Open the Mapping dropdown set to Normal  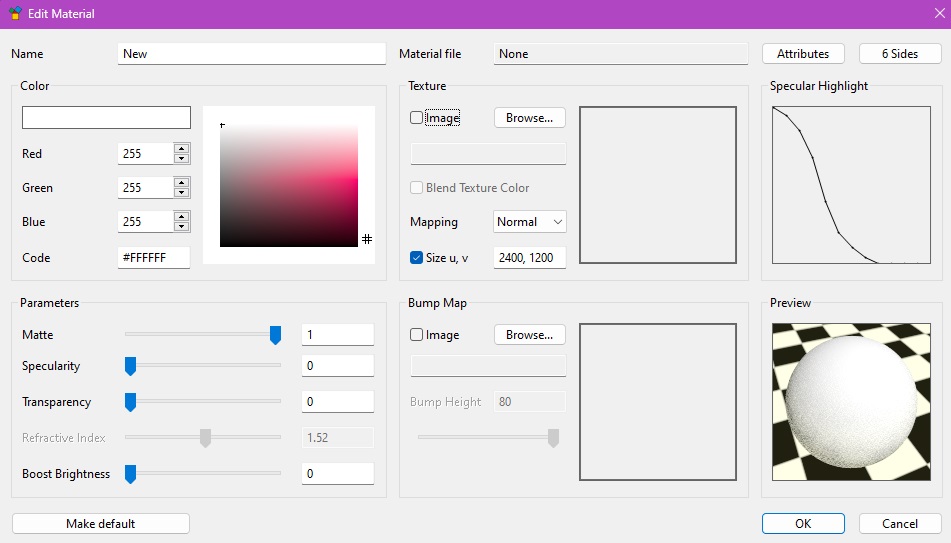click(x=529, y=222)
